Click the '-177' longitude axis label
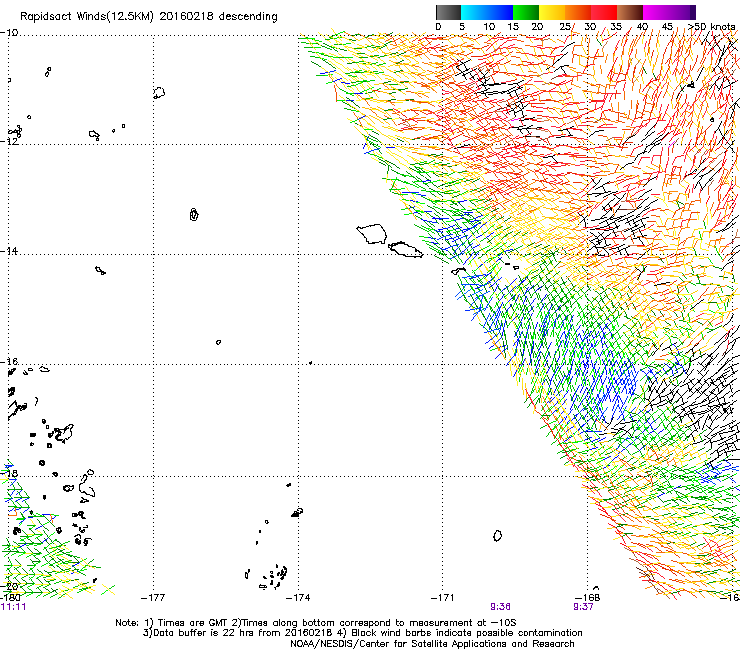The height and width of the screenshot is (650, 740). click(x=153, y=598)
